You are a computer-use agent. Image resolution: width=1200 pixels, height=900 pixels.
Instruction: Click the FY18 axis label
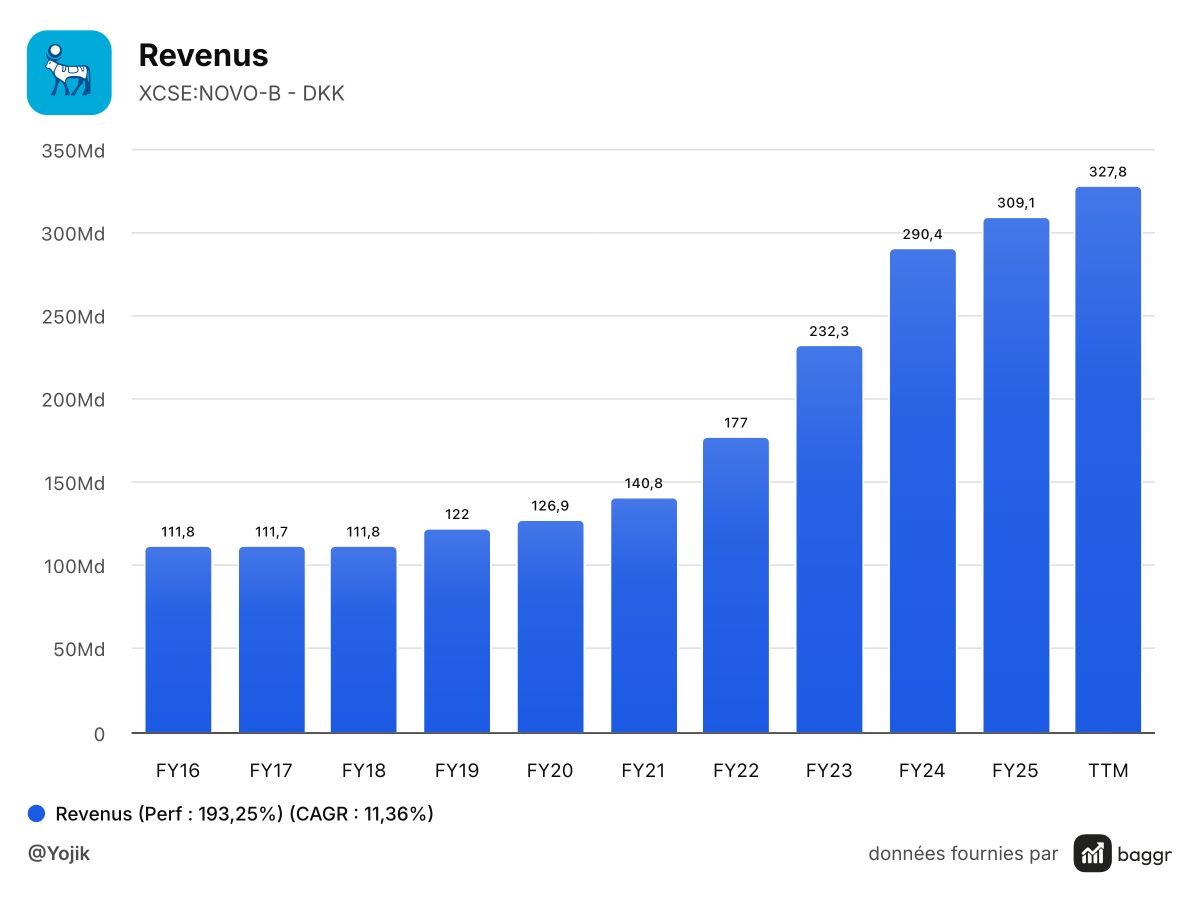click(364, 771)
